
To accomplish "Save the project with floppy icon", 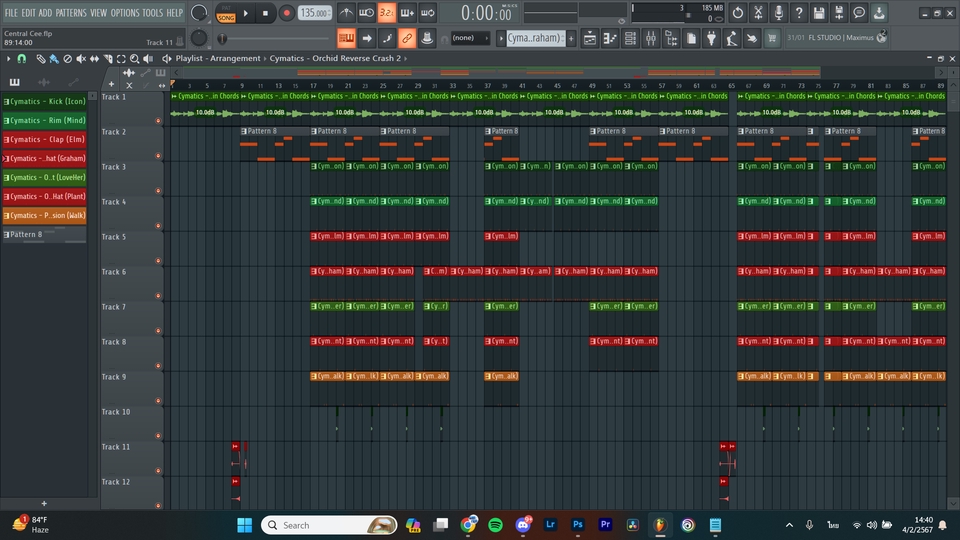I will [819, 12].
